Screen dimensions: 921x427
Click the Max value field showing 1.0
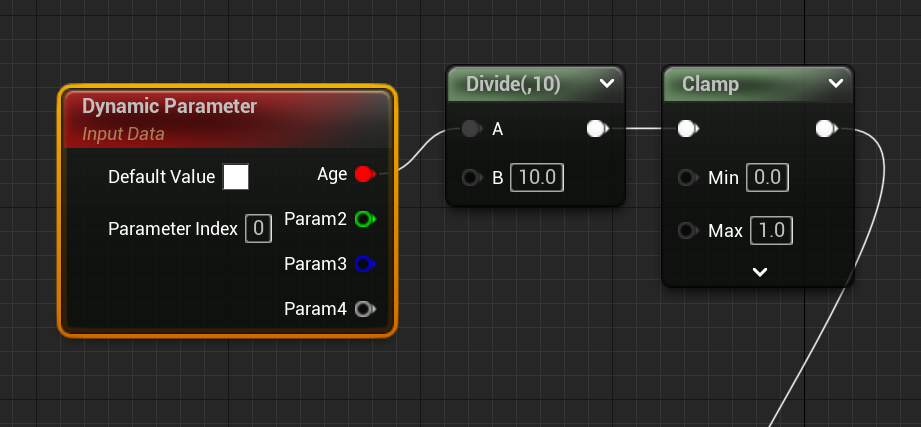[x=771, y=231]
